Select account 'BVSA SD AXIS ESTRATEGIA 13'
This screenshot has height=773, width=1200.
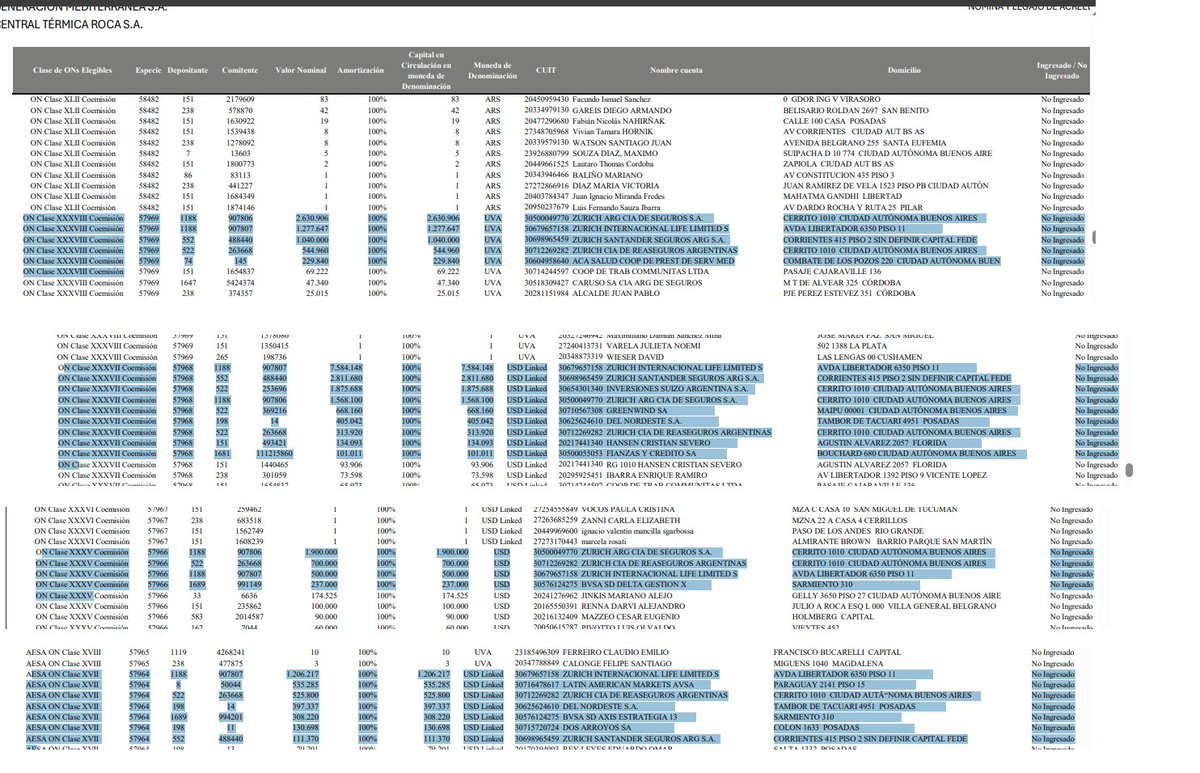click(x=621, y=717)
